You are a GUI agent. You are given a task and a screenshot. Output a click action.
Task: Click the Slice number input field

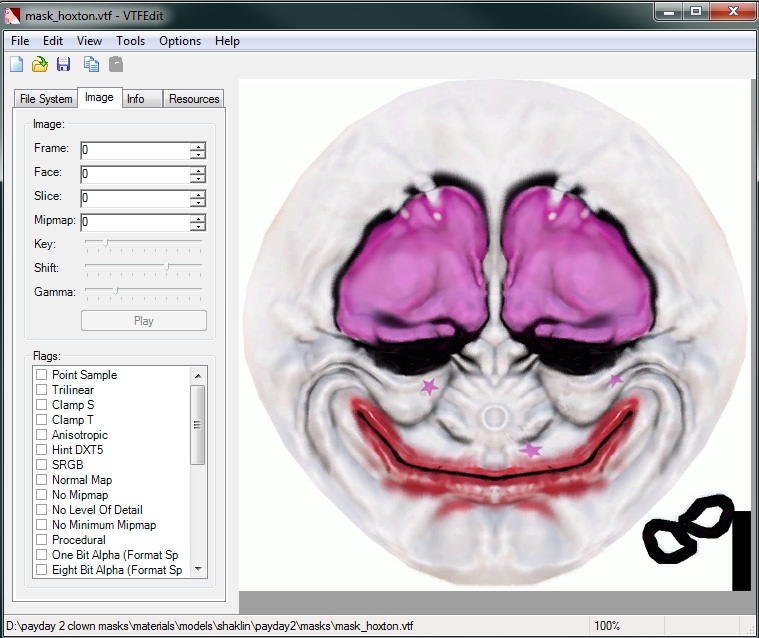[136, 198]
